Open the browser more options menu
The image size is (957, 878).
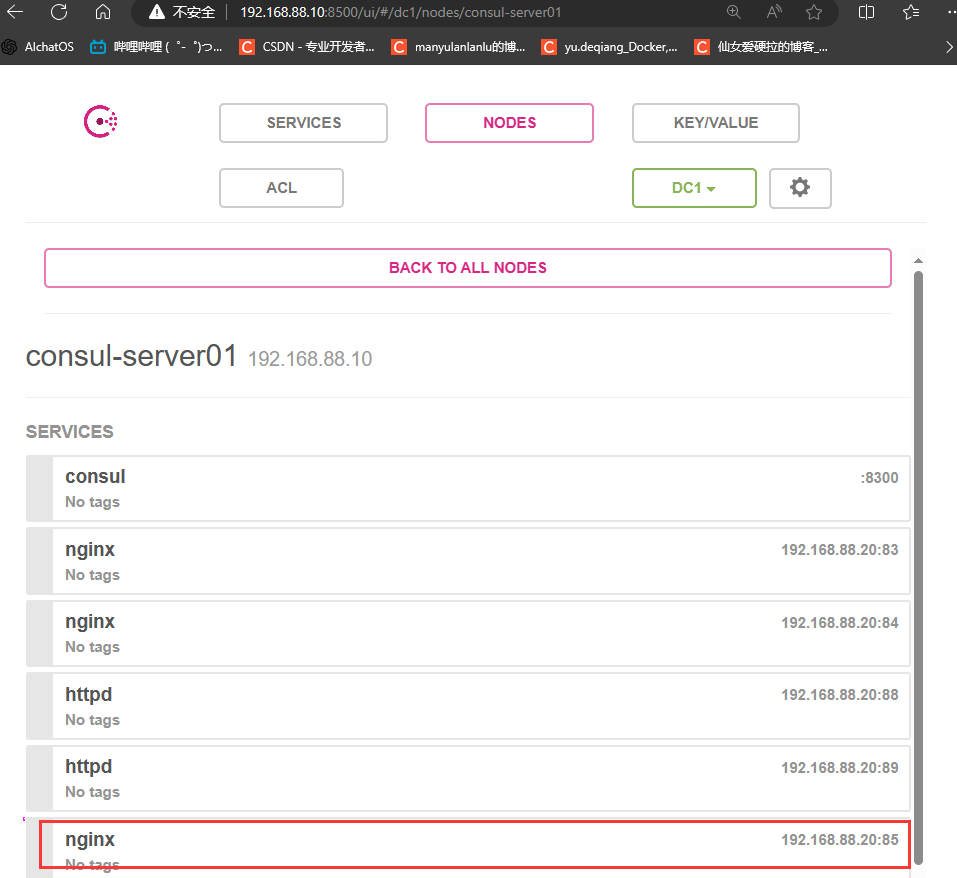(x=950, y=13)
